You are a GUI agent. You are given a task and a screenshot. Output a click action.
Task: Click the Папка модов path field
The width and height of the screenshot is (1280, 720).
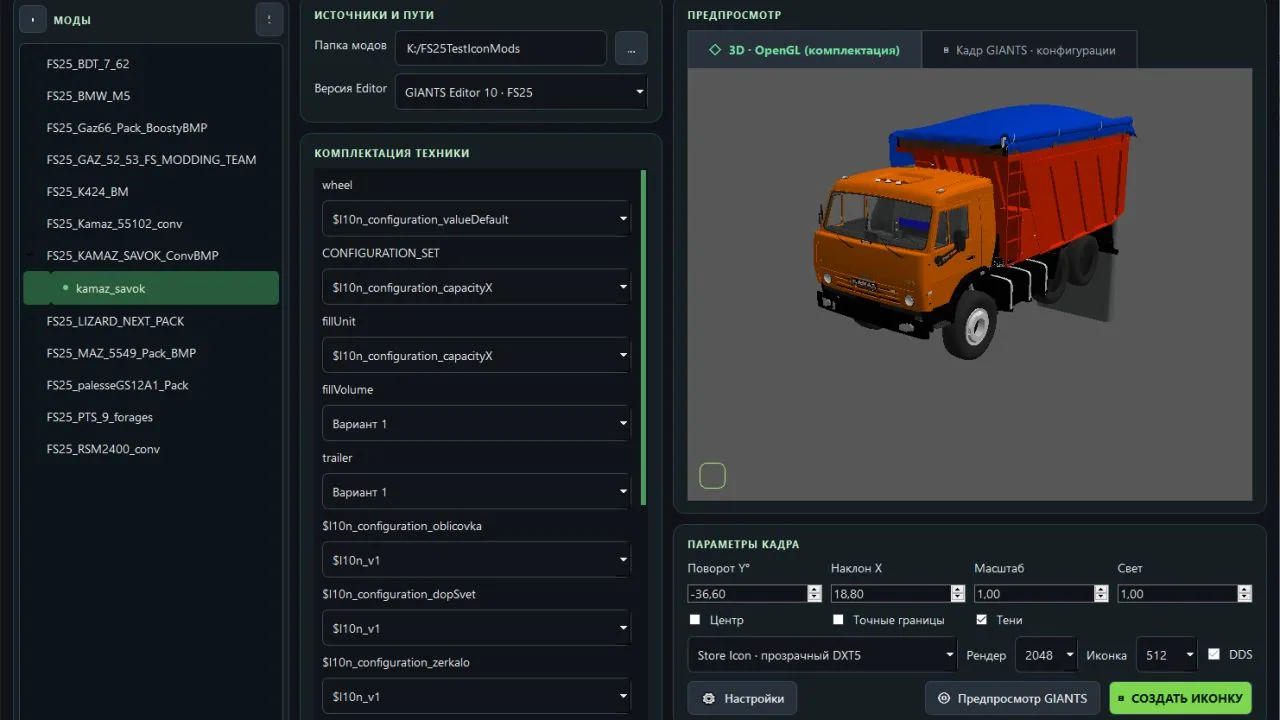point(501,48)
